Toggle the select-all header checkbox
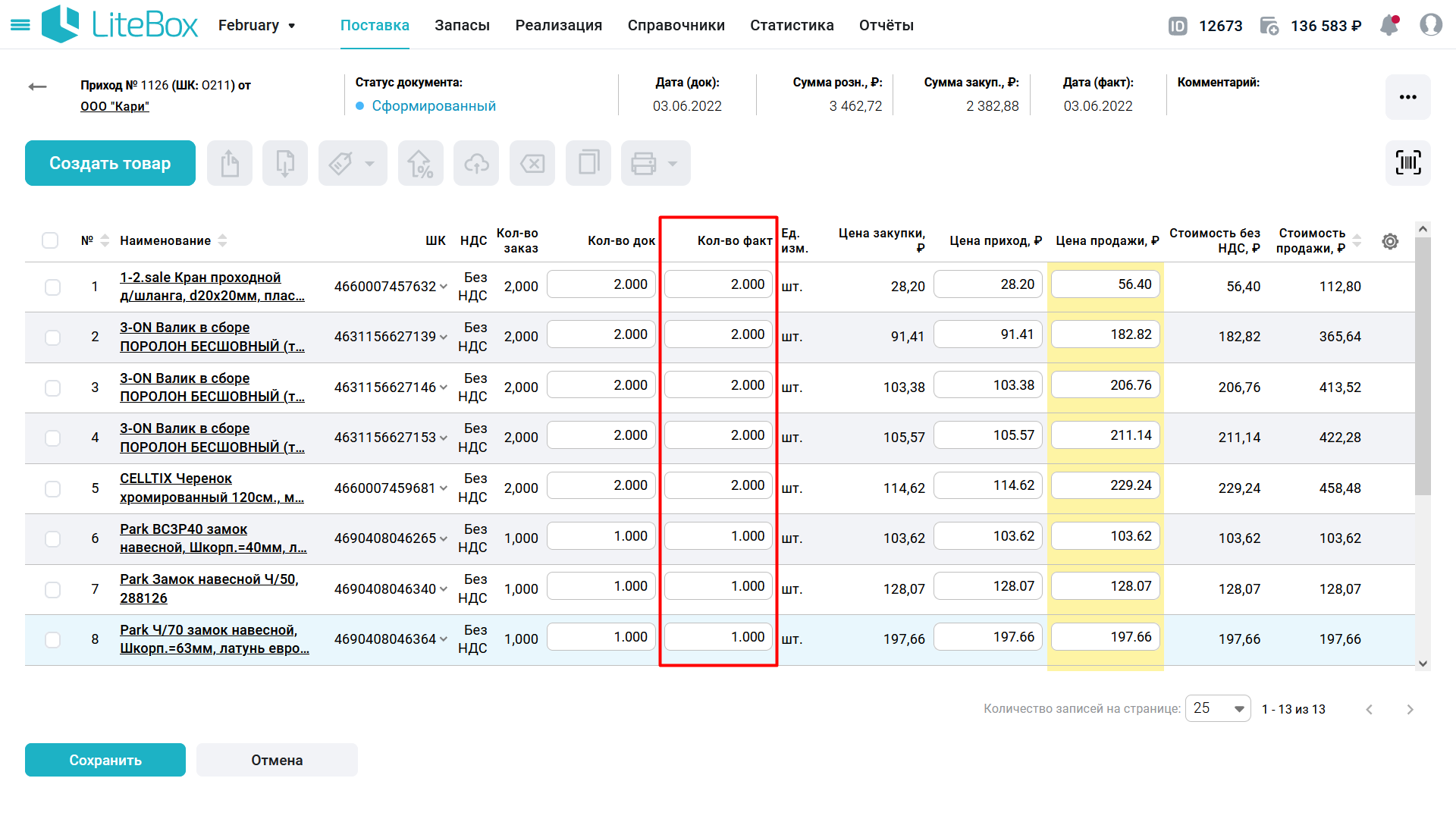Image resolution: width=1456 pixels, height=819 pixels. 50,240
